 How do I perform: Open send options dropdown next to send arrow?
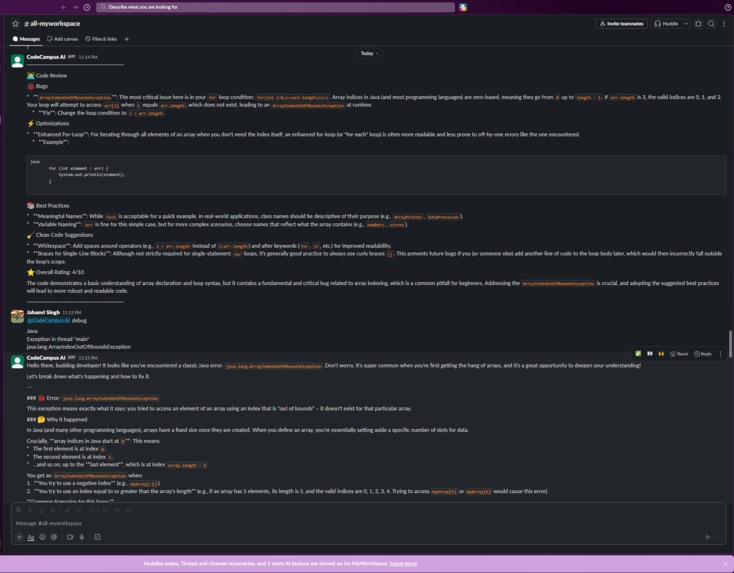tap(719, 537)
